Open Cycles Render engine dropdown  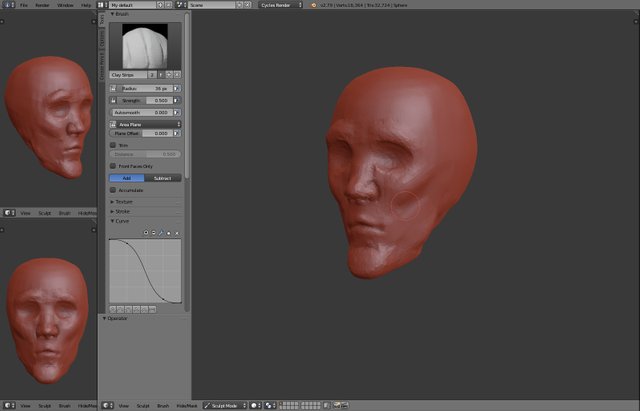click(x=278, y=5)
